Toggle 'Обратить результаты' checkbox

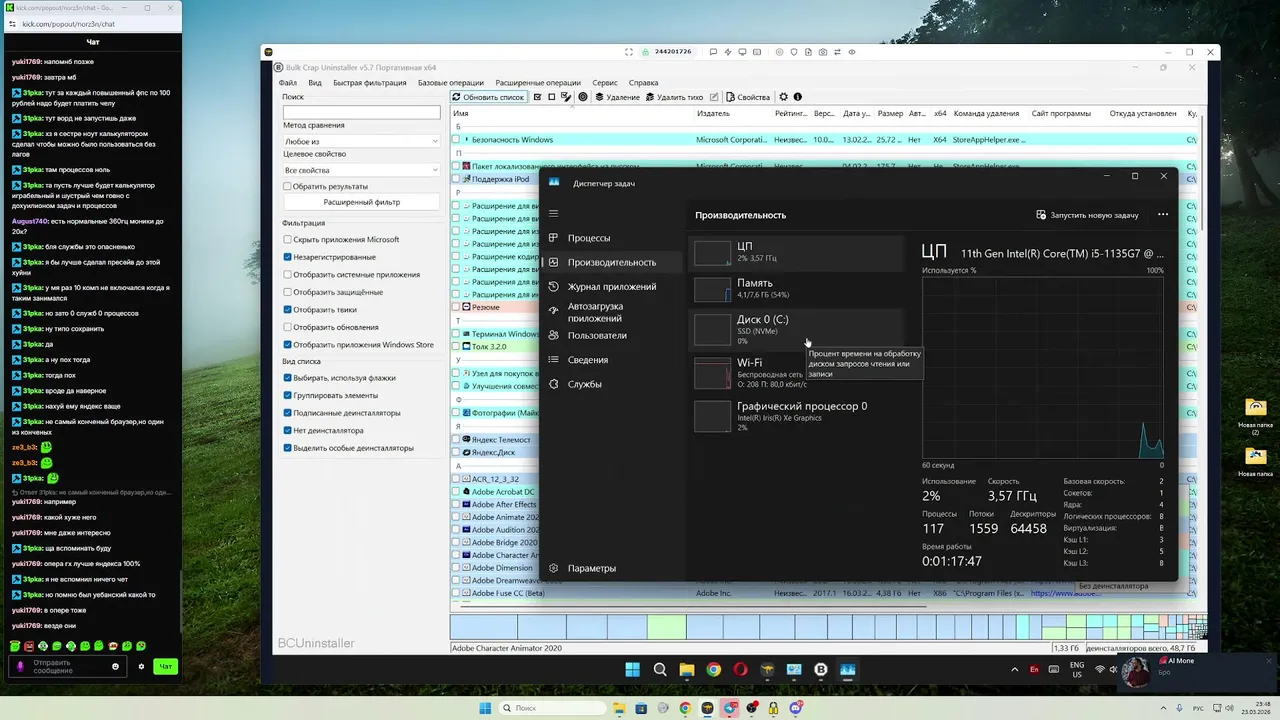tap(287, 186)
